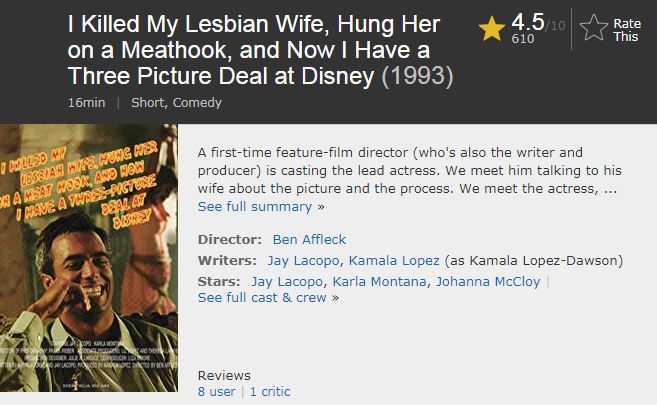Open the movie poster thumbnail
This screenshot has height=405, width=657.
point(88,258)
